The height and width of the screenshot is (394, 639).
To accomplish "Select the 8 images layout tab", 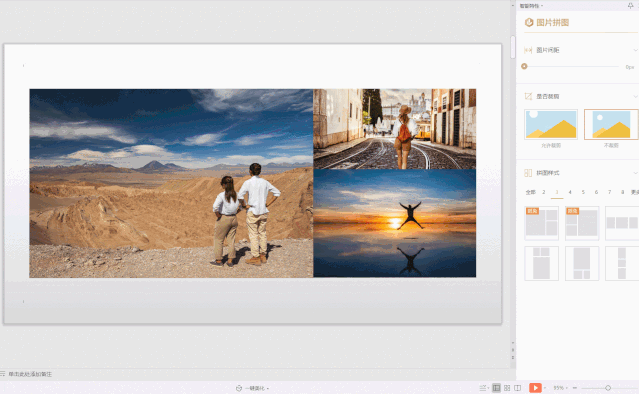I will tap(622, 192).
